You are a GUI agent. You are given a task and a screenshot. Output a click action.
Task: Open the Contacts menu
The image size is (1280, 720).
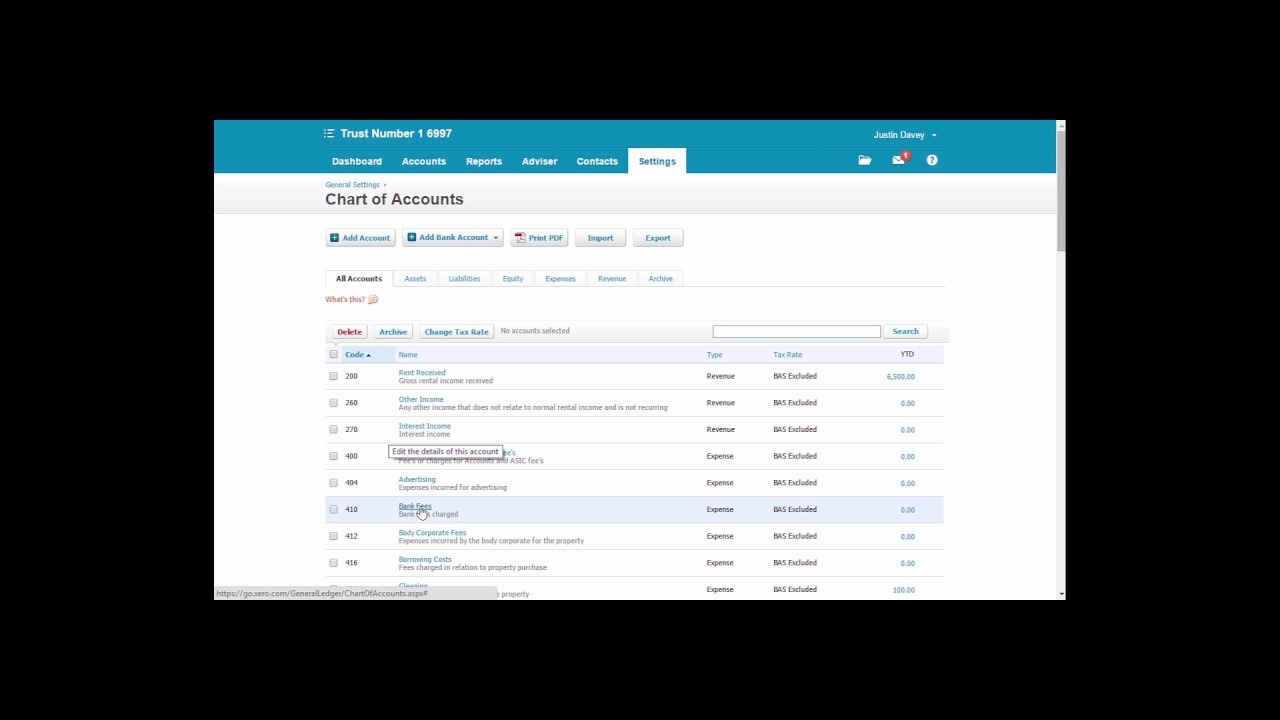coord(597,161)
